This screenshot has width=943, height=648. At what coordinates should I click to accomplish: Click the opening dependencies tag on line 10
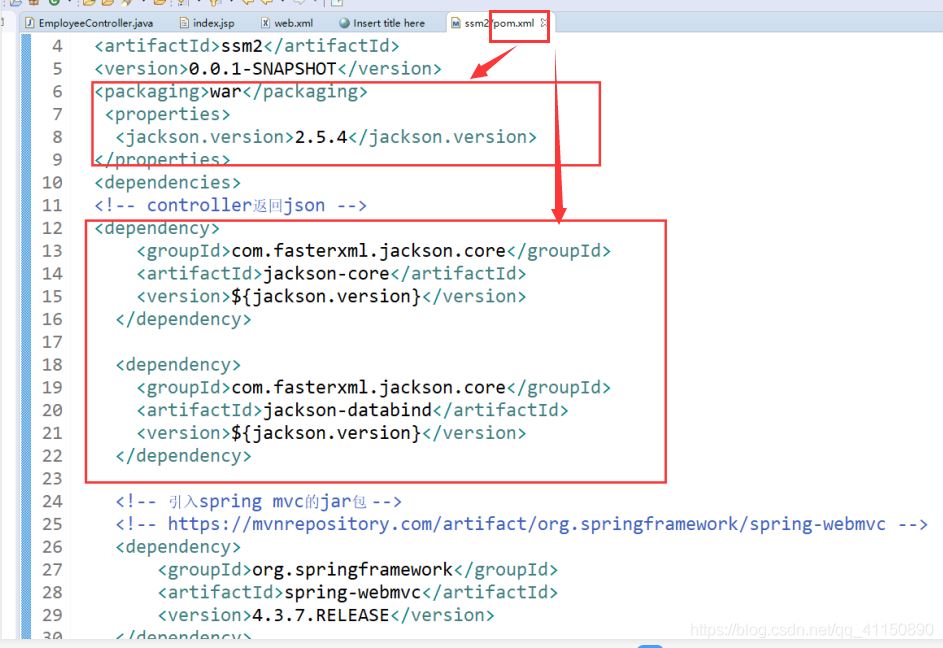point(168,182)
